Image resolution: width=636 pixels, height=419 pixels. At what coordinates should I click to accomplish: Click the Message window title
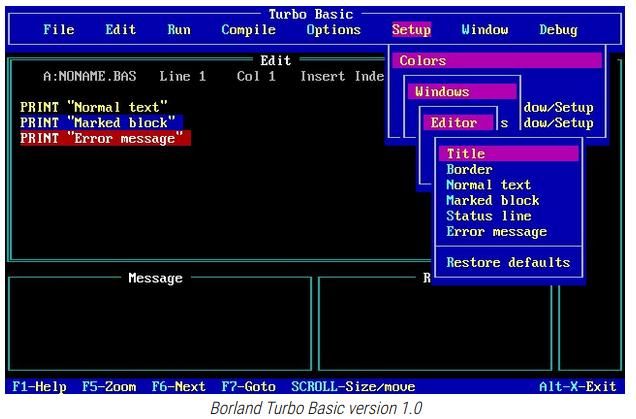[x=155, y=278]
